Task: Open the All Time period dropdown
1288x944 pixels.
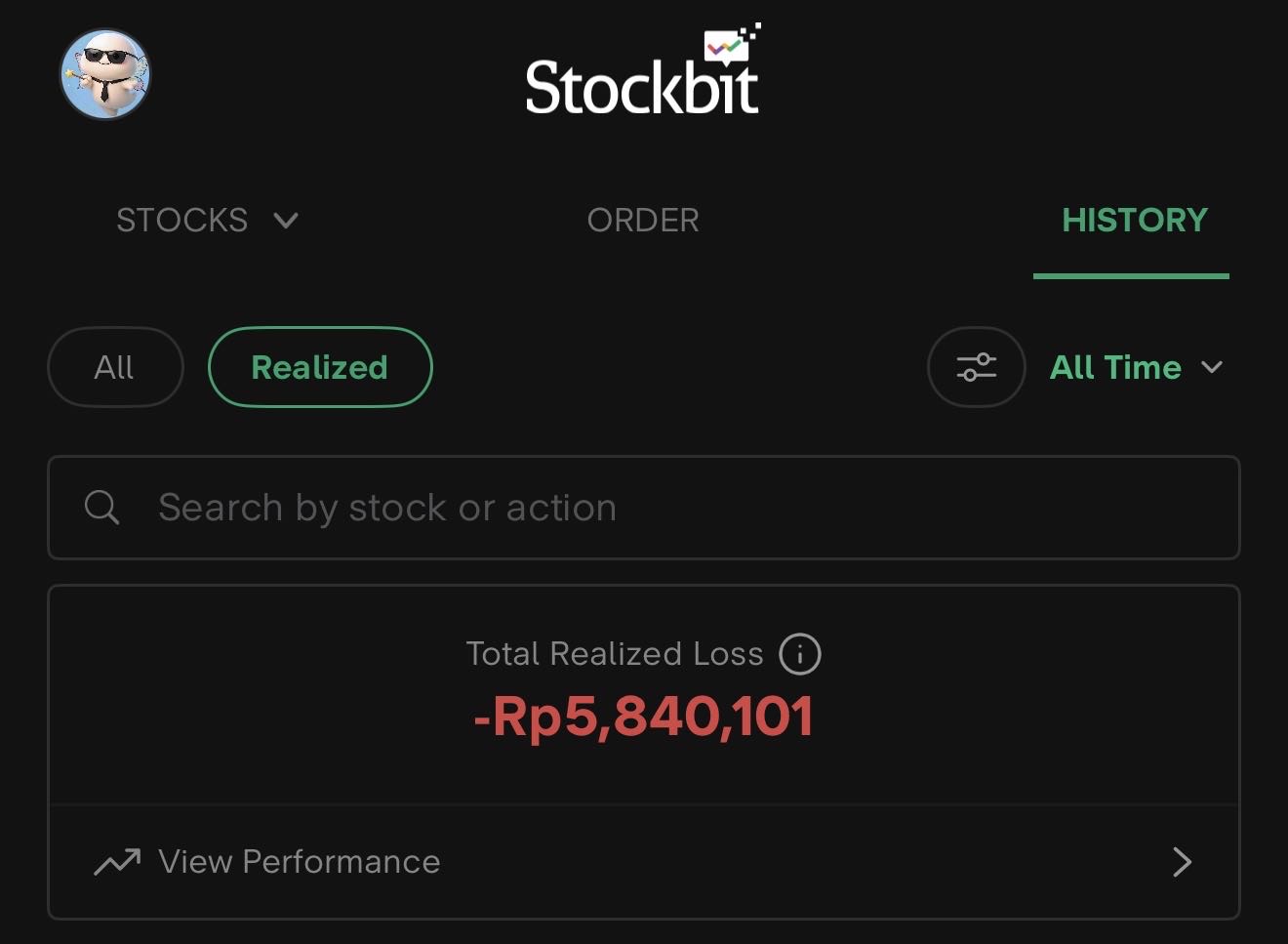Action: (1115, 367)
